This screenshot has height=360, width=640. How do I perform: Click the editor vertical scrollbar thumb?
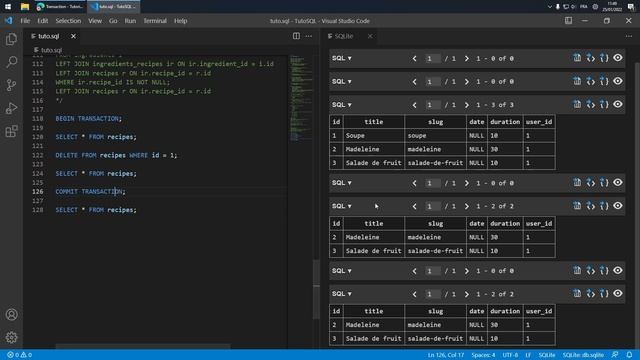click(x=316, y=290)
